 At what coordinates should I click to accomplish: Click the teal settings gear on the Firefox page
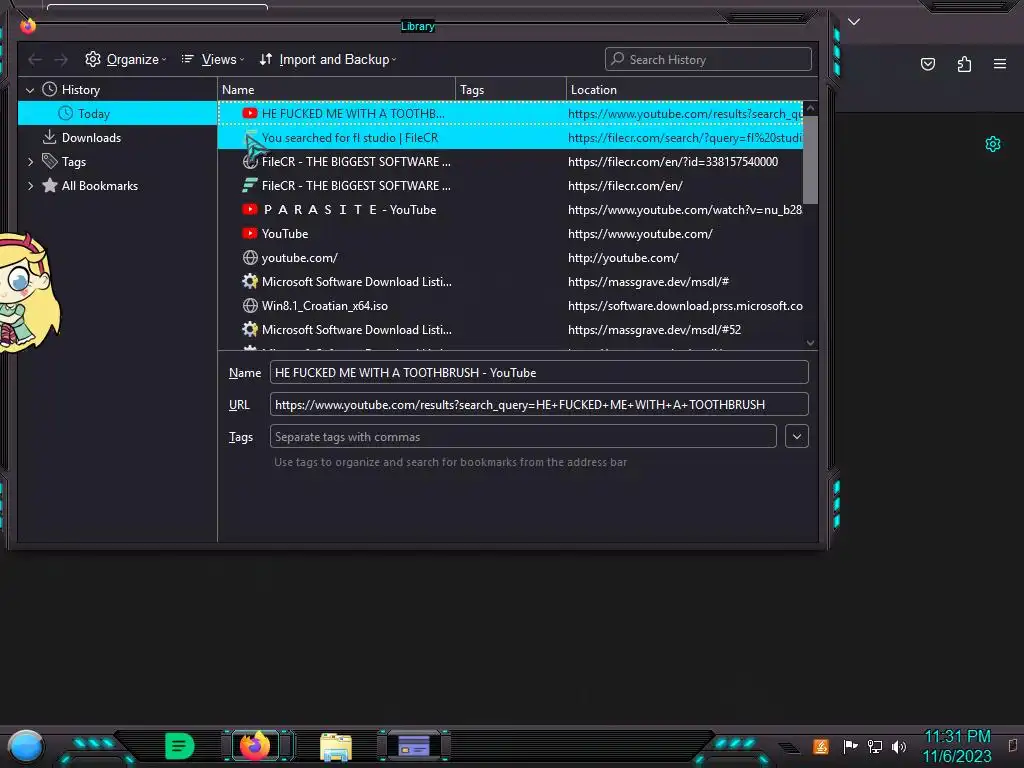pyautogui.click(x=993, y=144)
